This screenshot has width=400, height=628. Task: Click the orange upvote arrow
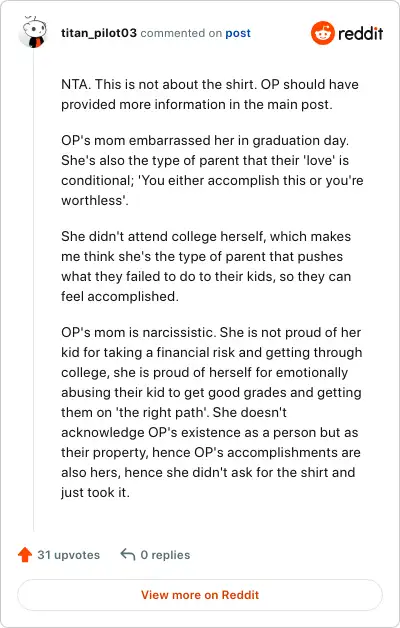click(25, 555)
